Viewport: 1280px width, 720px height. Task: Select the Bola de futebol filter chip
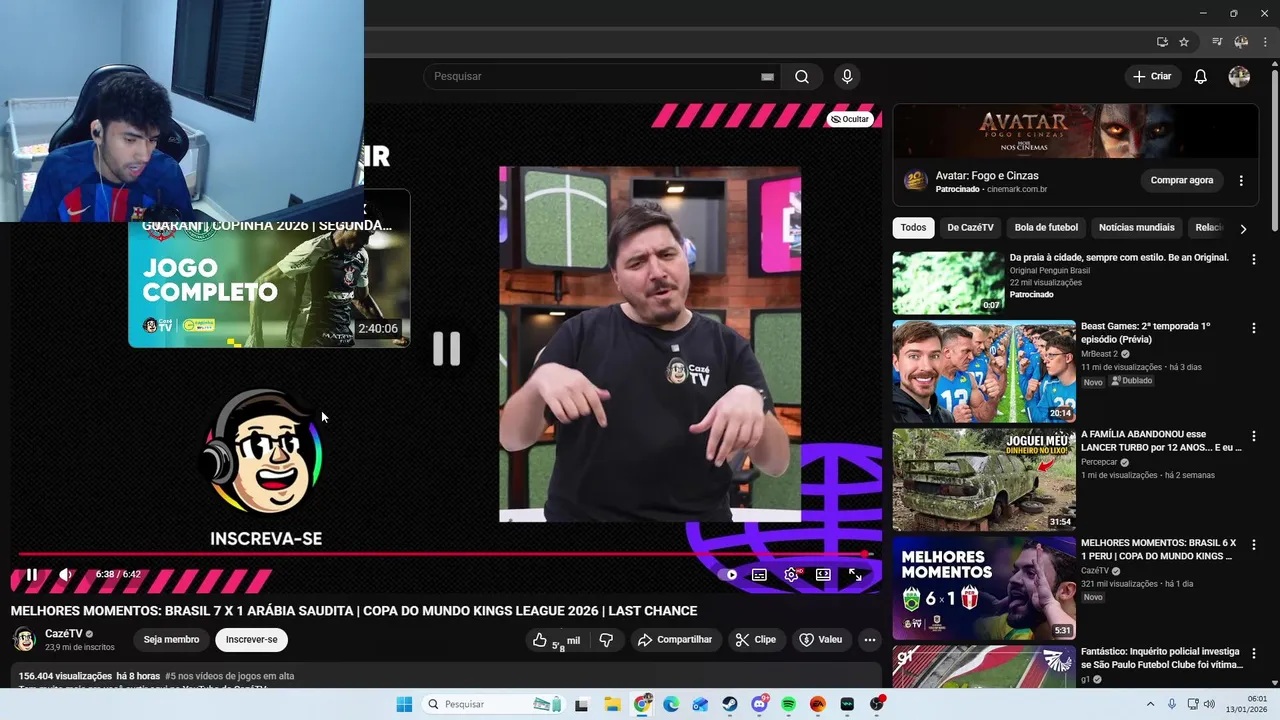pos(1046,228)
